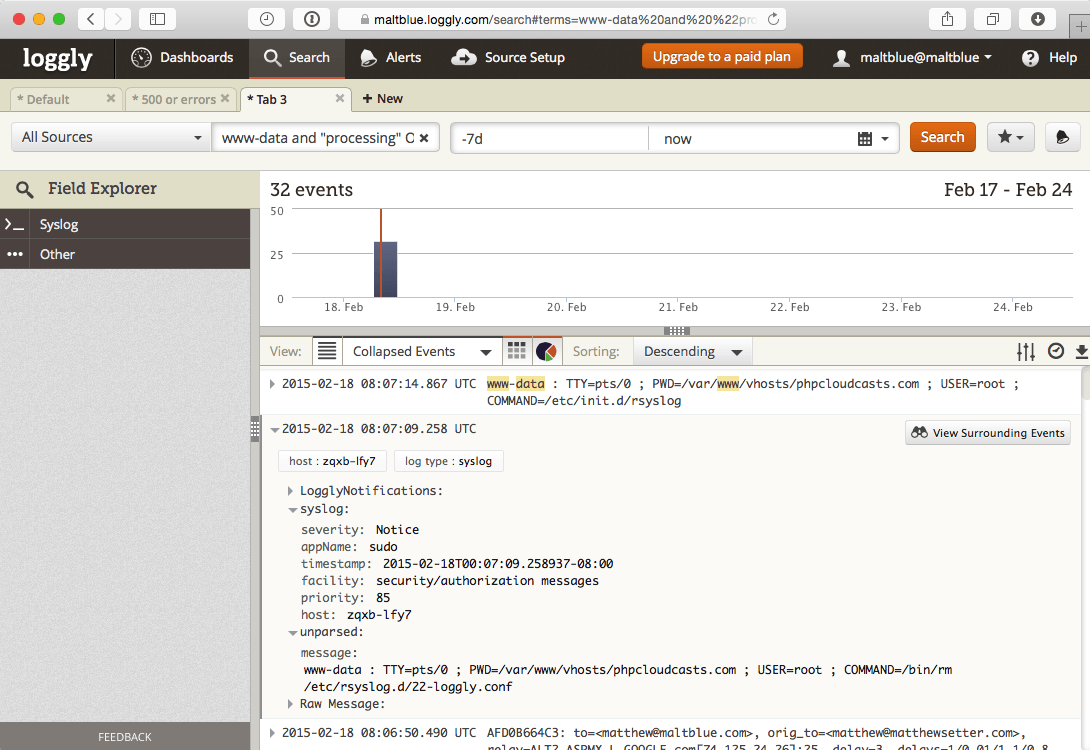Expand the 08:06:50.490 event

pos(272,733)
